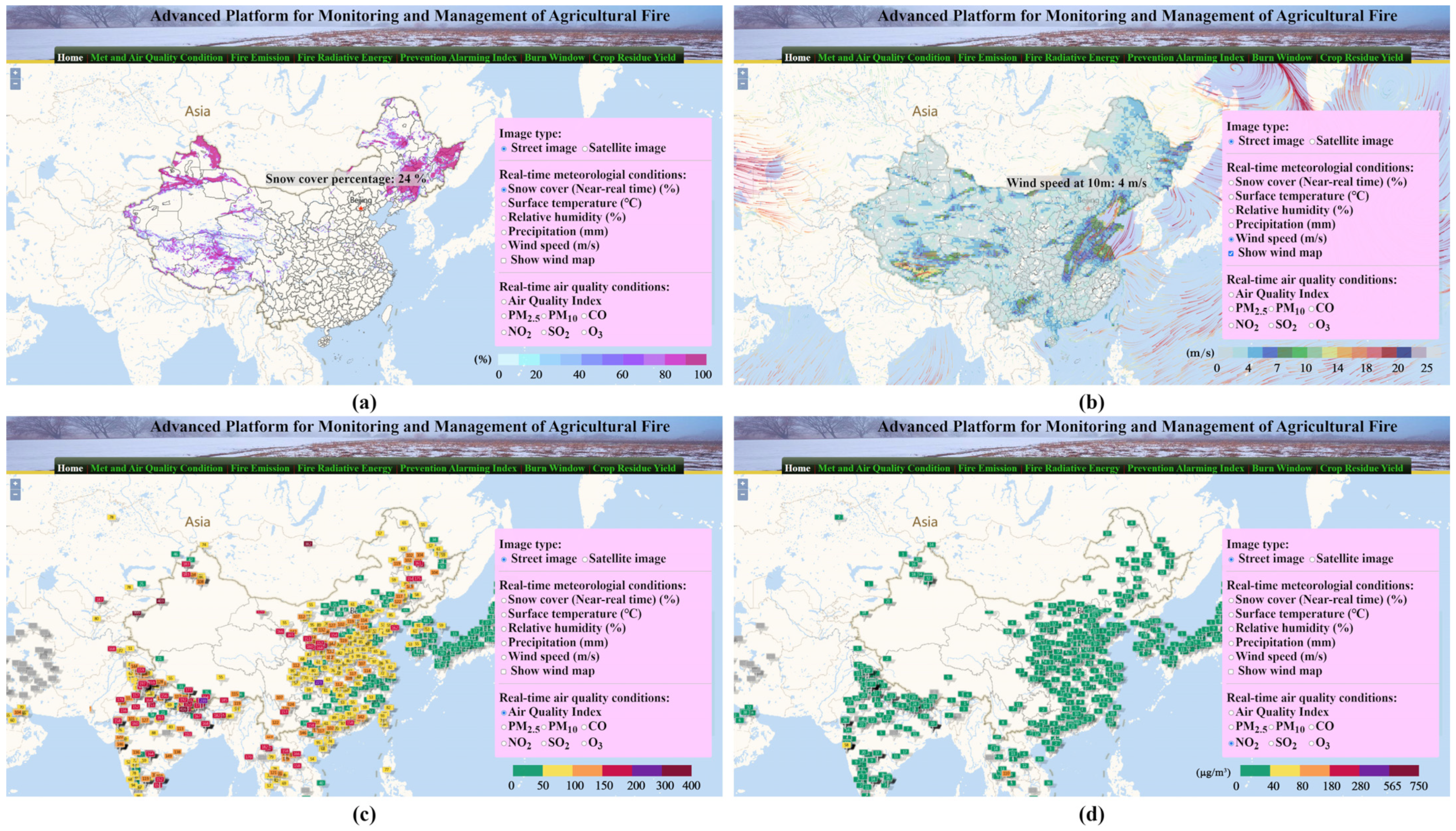Zoom in on map in panel (a)
The width and height of the screenshot is (1456, 831).
pos(16,73)
